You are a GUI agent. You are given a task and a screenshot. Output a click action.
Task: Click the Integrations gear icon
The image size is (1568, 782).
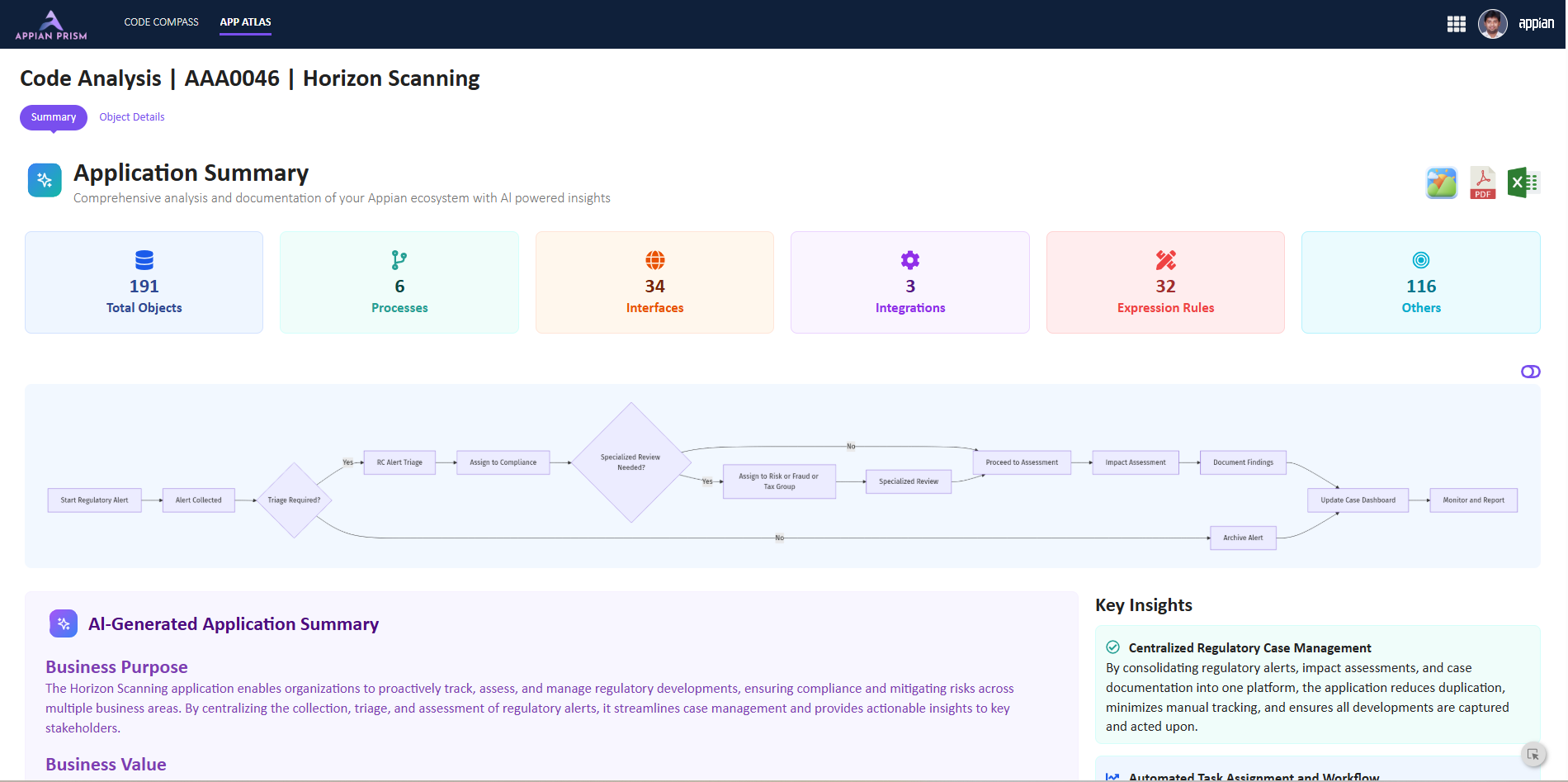point(909,260)
